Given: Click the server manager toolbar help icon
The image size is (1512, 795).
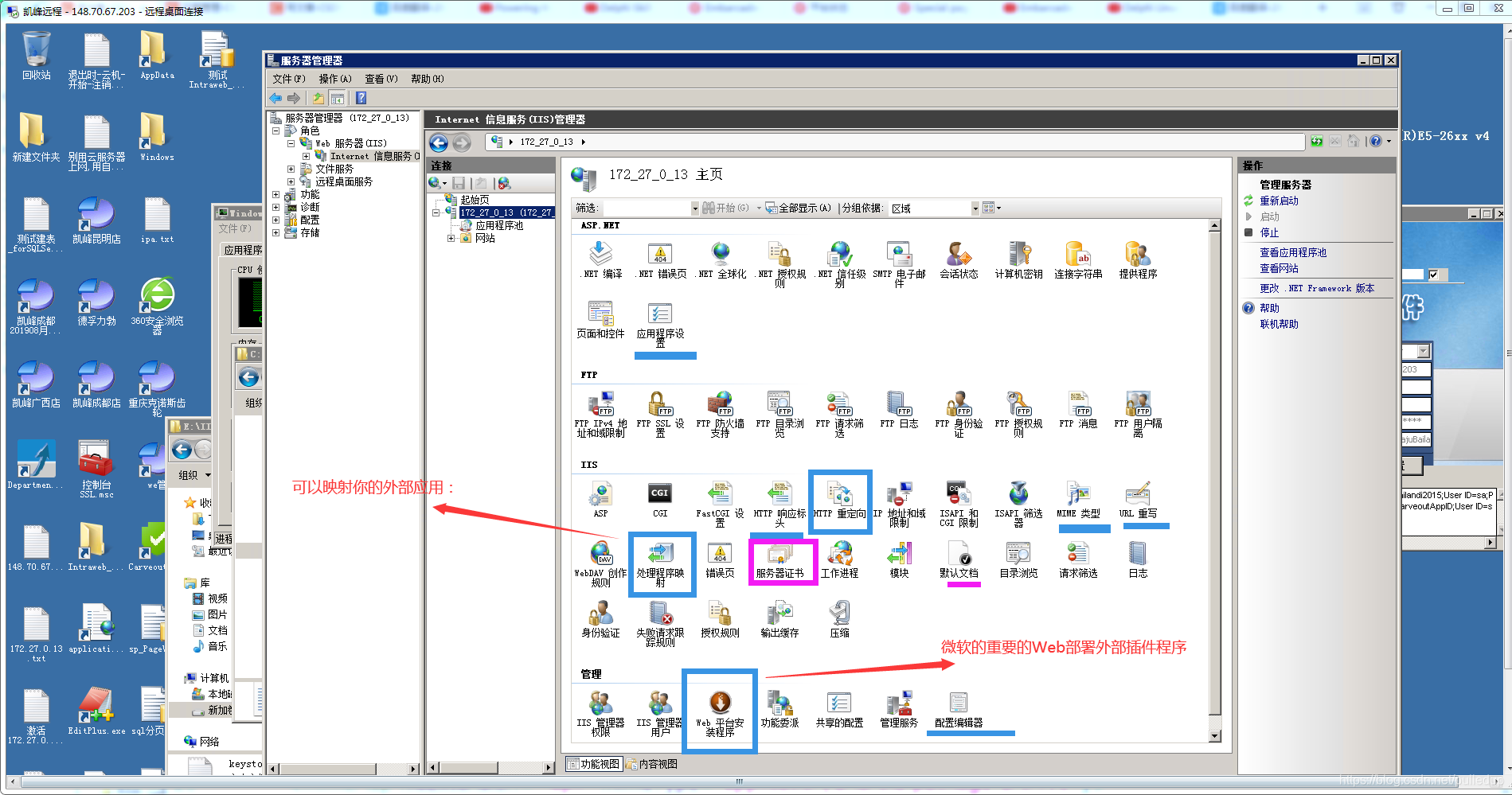Looking at the screenshot, I should [x=361, y=98].
